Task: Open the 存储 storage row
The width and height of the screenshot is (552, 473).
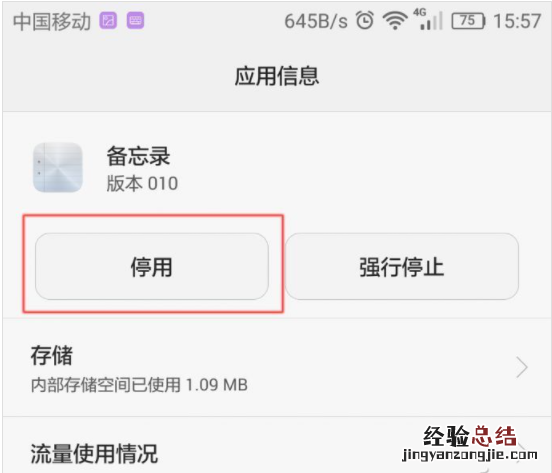Action: click(276, 367)
